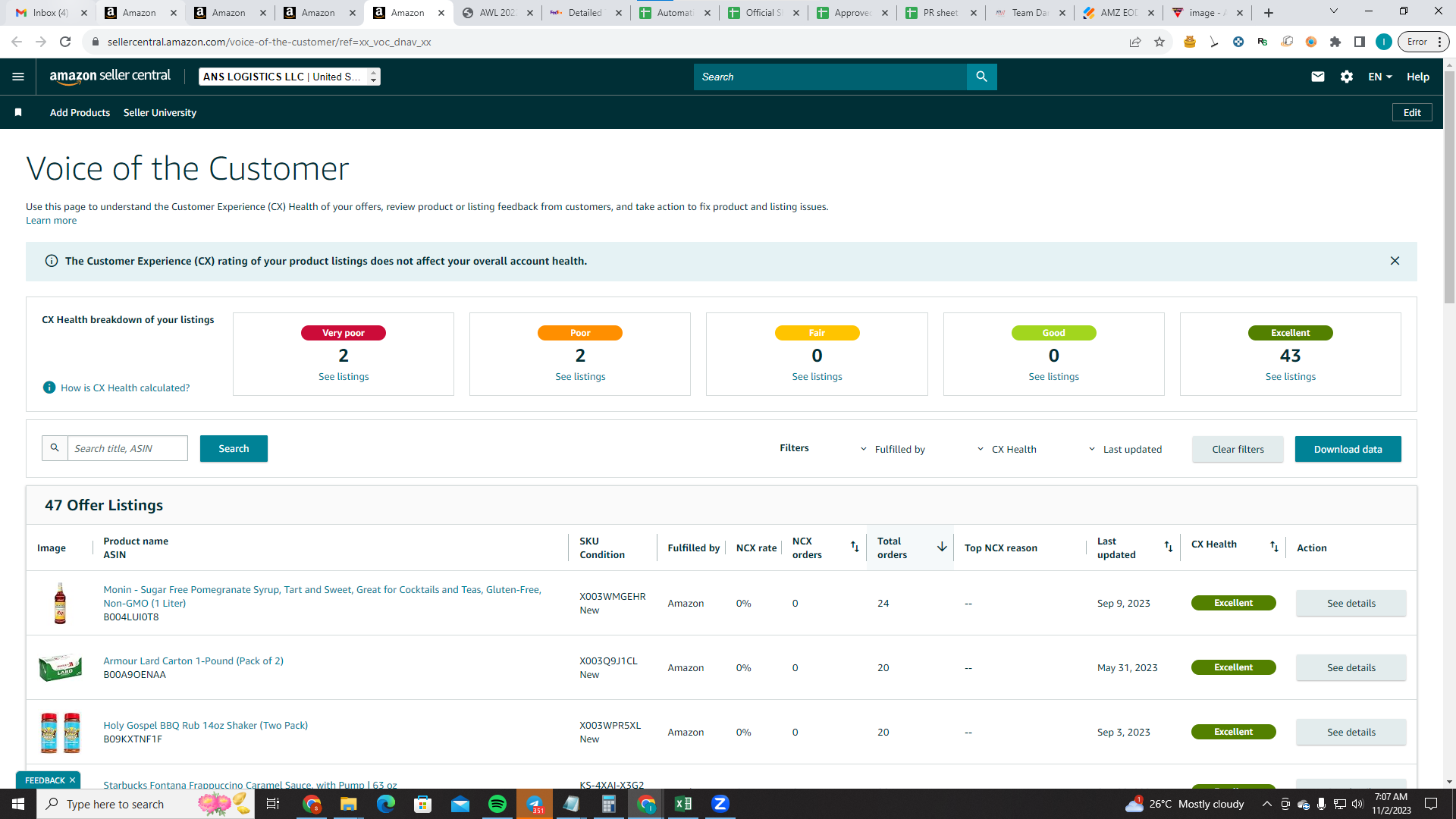Open the EN language dropdown
Screen dimensions: 1456x819
click(1380, 77)
